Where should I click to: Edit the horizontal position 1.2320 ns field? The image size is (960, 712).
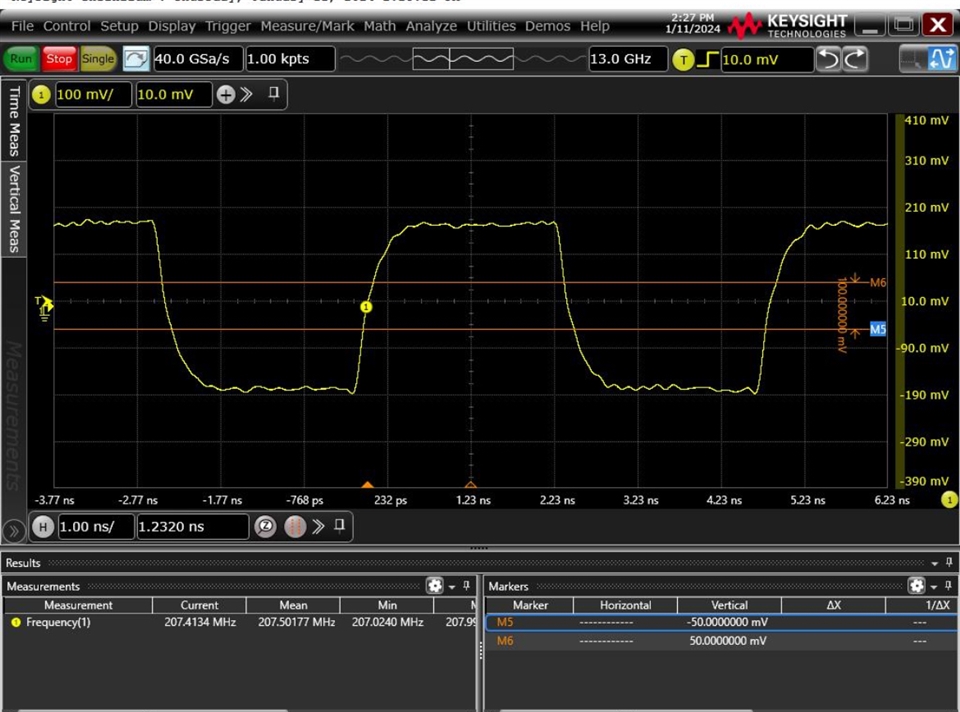(x=192, y=527)
